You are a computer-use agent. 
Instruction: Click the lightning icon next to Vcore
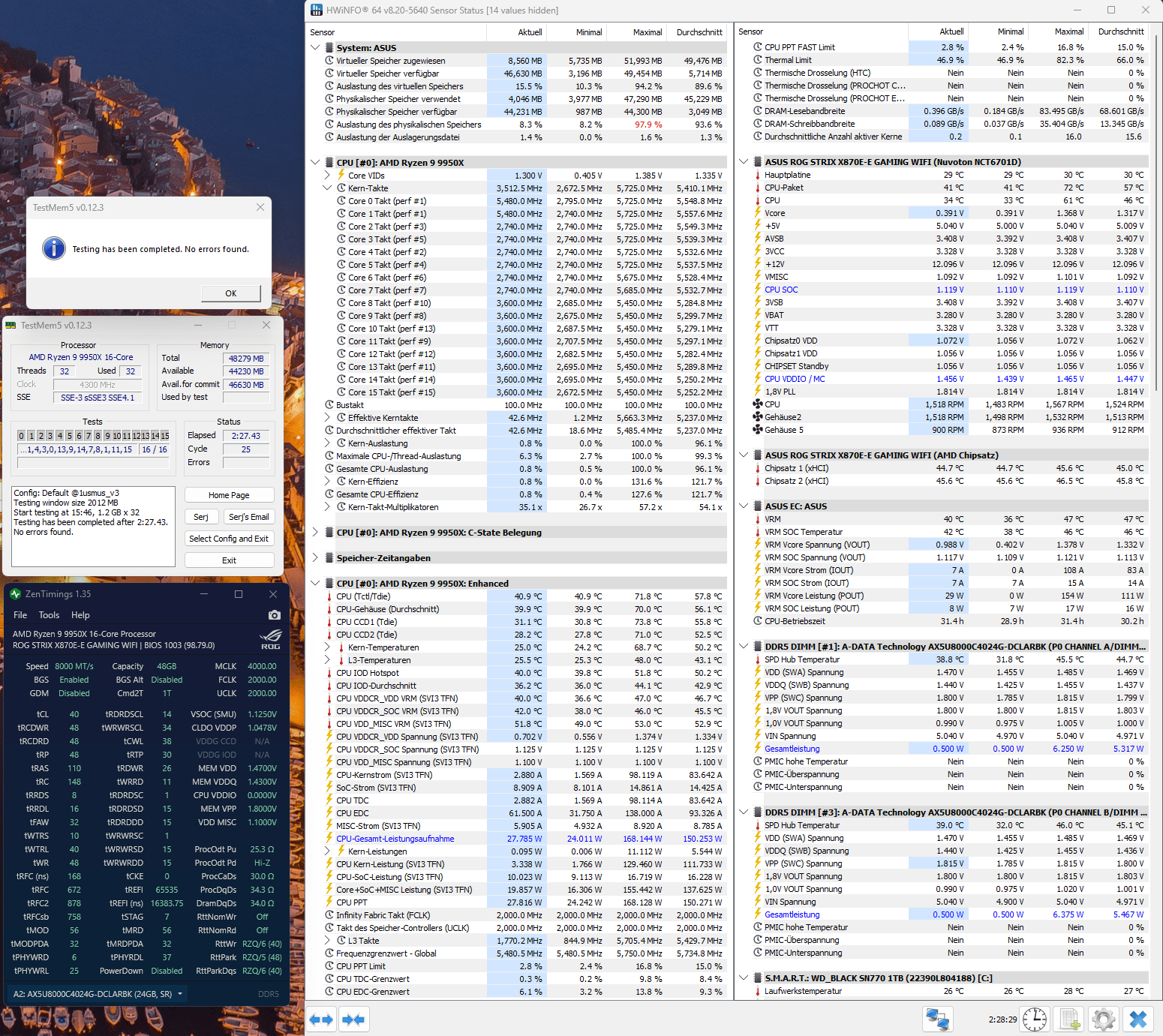(758, 213)
